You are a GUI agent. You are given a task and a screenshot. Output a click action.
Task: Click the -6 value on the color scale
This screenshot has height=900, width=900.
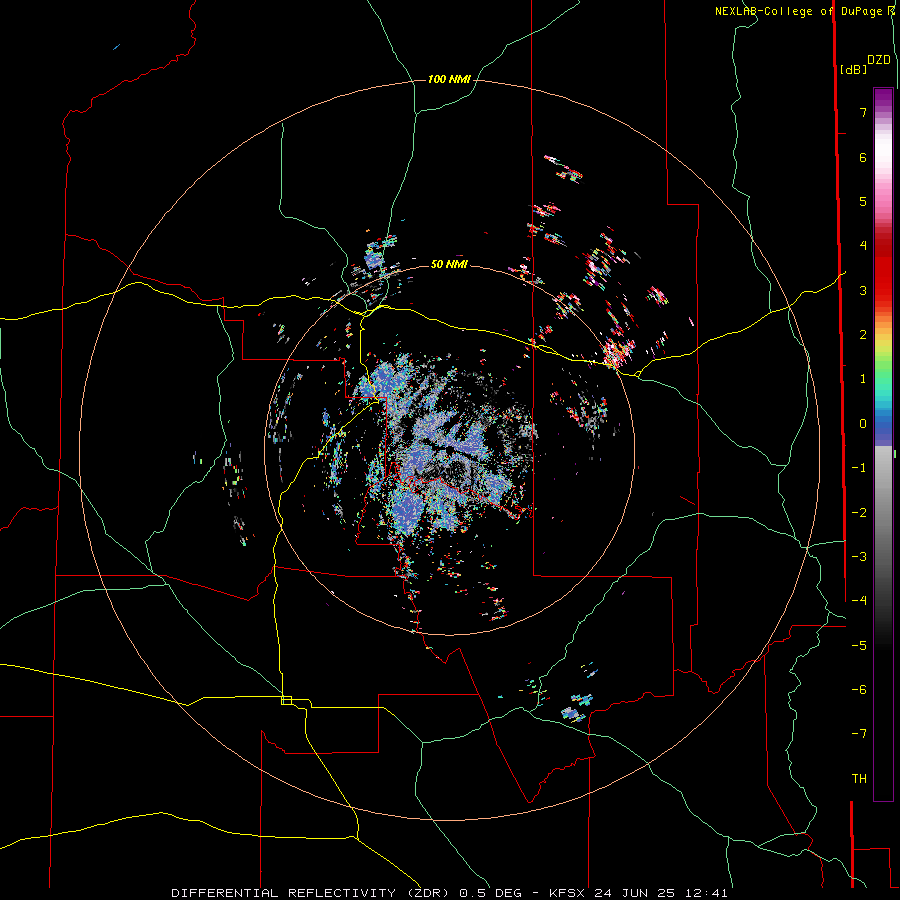[x=859, y=690]
